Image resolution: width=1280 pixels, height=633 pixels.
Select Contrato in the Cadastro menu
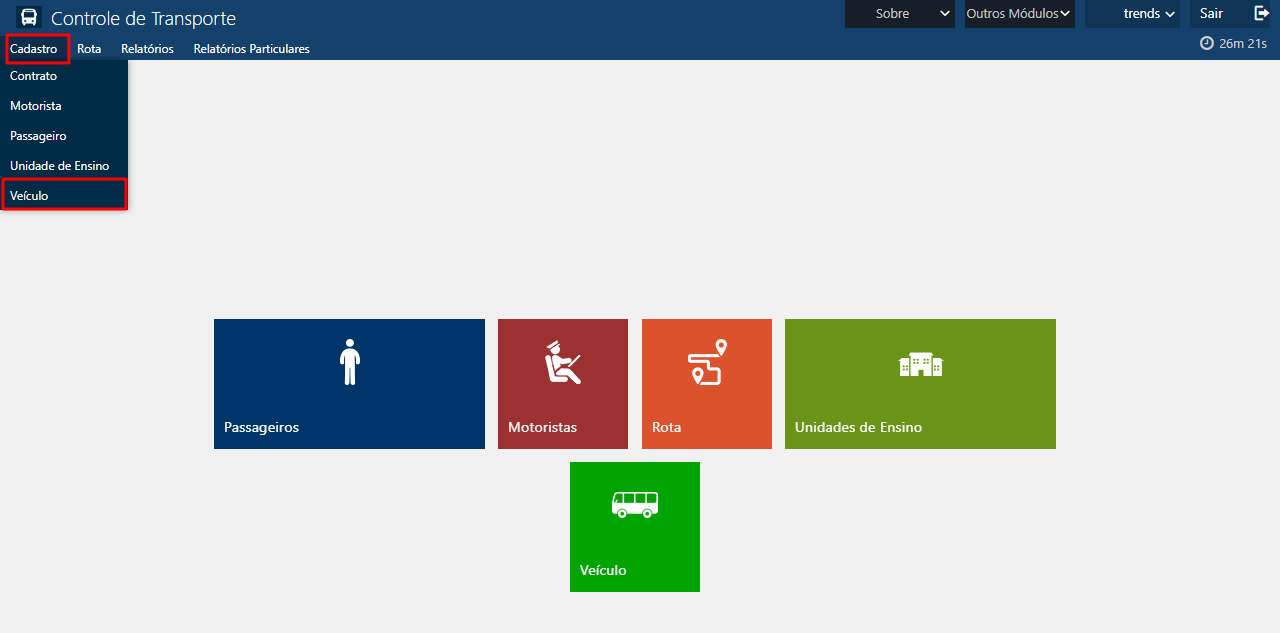click(33, 75)
